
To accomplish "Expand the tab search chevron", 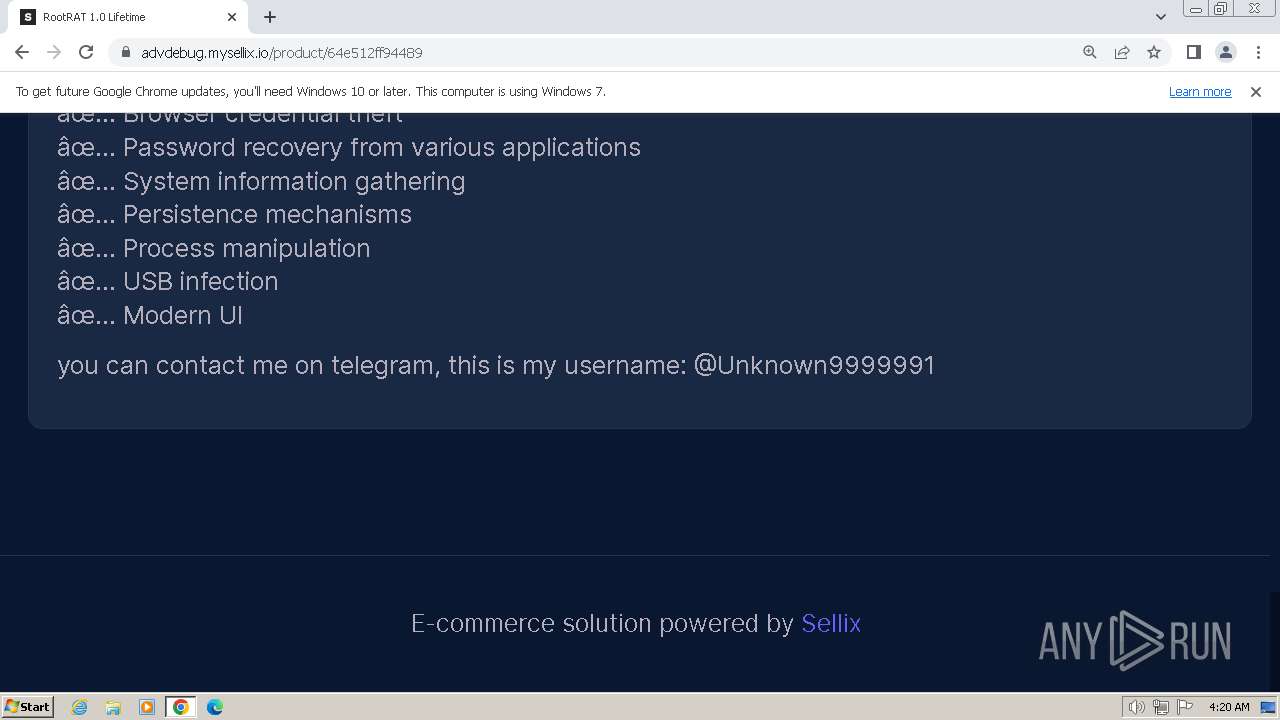I will [x=1161, y=17].
